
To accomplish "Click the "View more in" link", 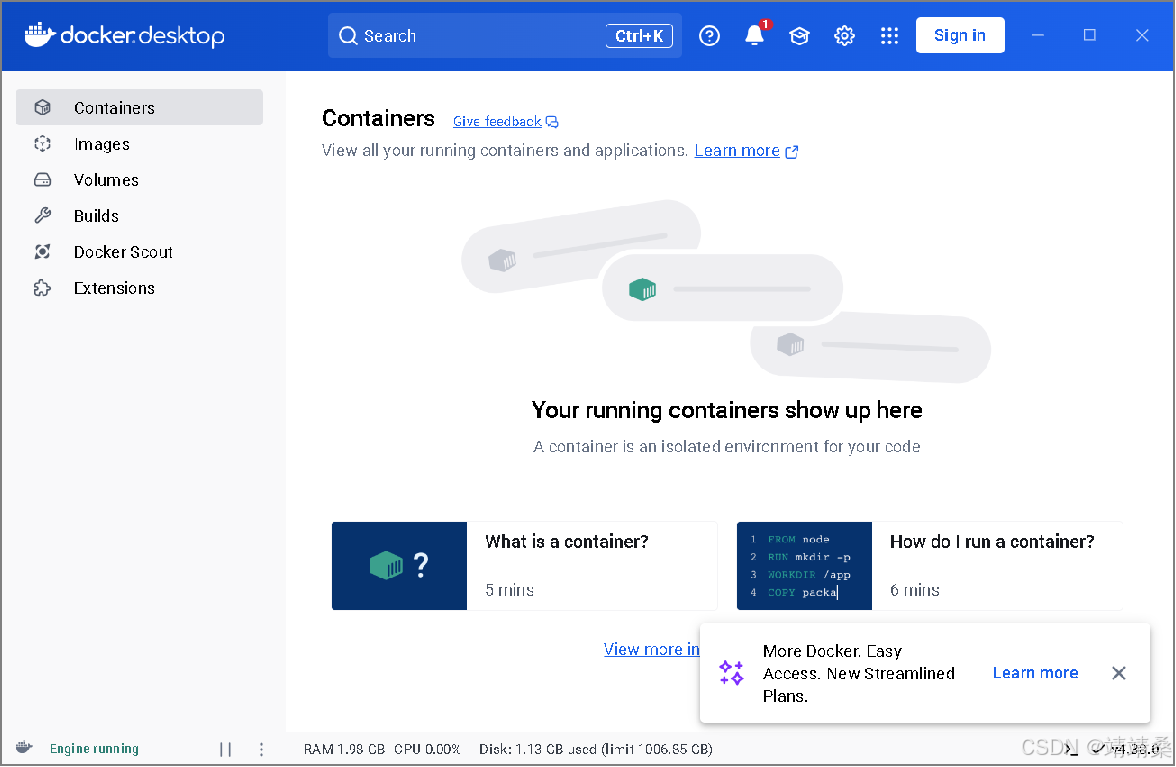I will pyautogui.click(x=651, y=649).
